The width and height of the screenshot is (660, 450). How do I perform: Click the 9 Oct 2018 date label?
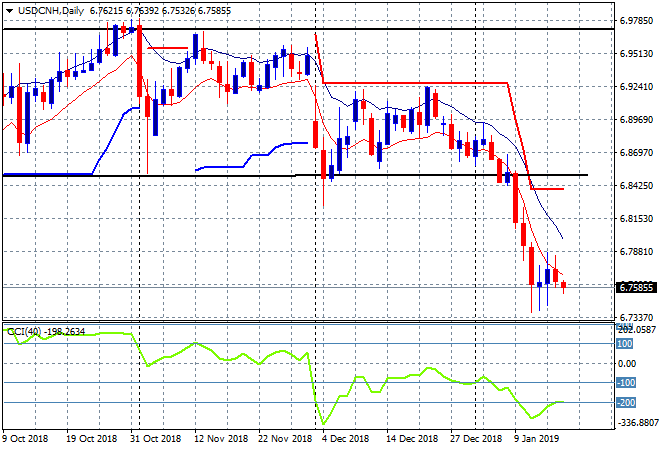[x=25, y=439]
